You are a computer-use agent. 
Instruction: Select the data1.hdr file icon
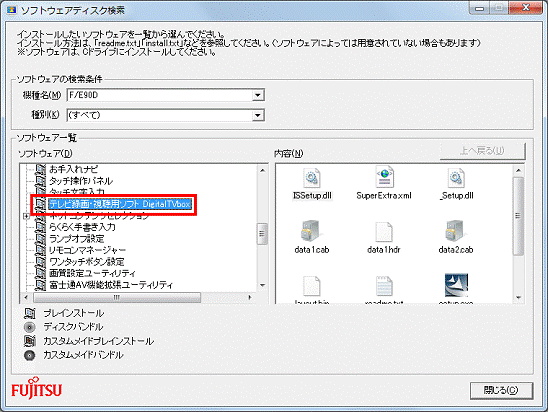[x=384, y=232]
